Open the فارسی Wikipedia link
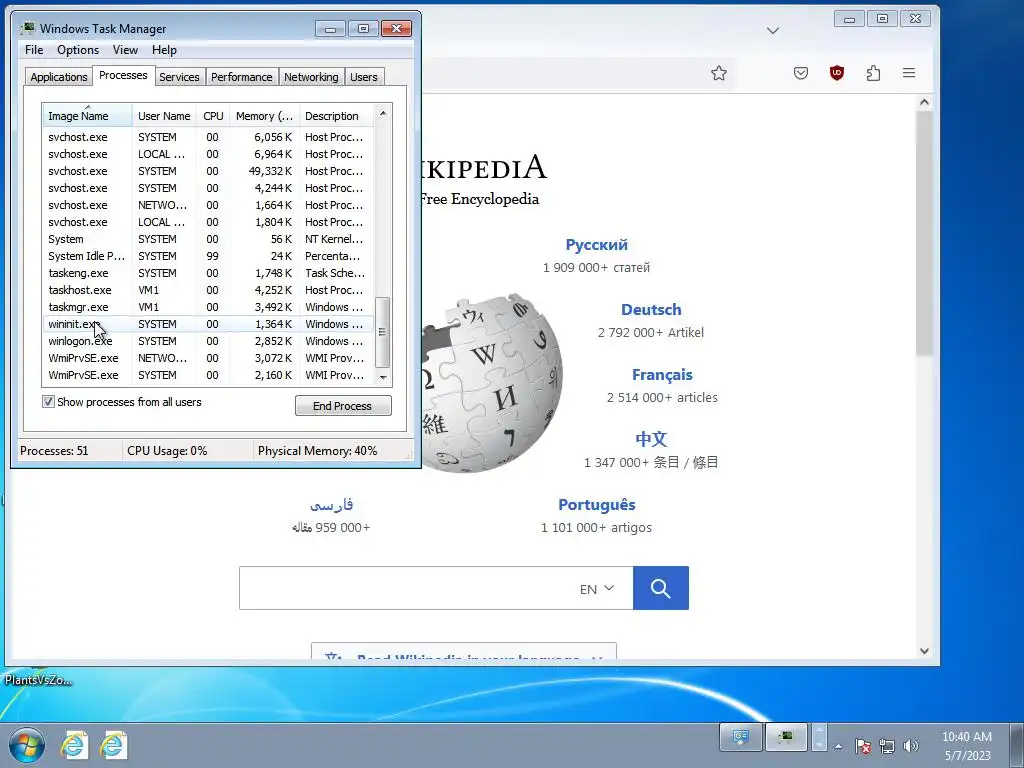This screenshot has width=1024, height=768. 331,505
